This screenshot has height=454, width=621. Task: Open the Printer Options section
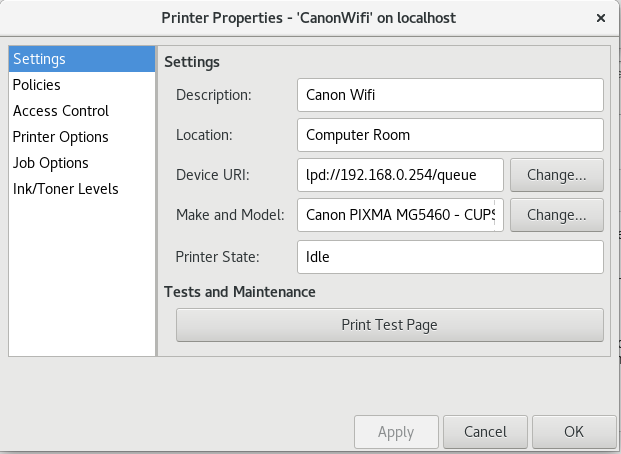pyautogui.click(x=82, y=137)
